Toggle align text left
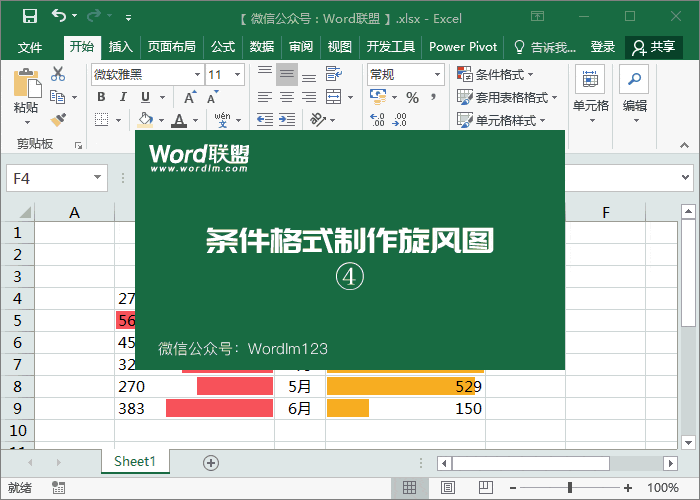 265,97
